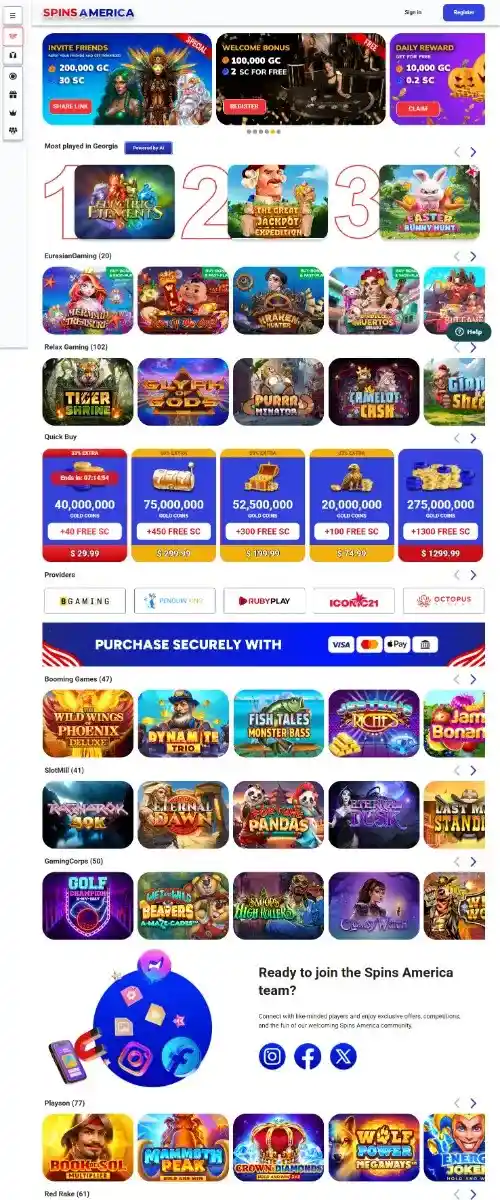Claim the Daily Reward
The width and height of the screenshot is (500, 1200).
[x=418, y=109]
